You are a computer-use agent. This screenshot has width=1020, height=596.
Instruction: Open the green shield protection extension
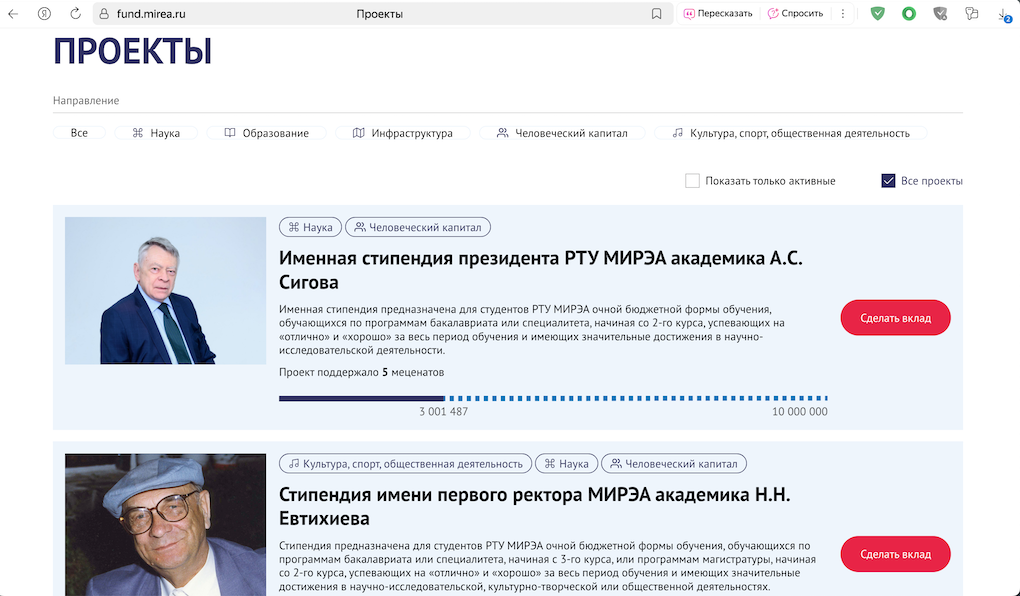(x=878, y=14)
